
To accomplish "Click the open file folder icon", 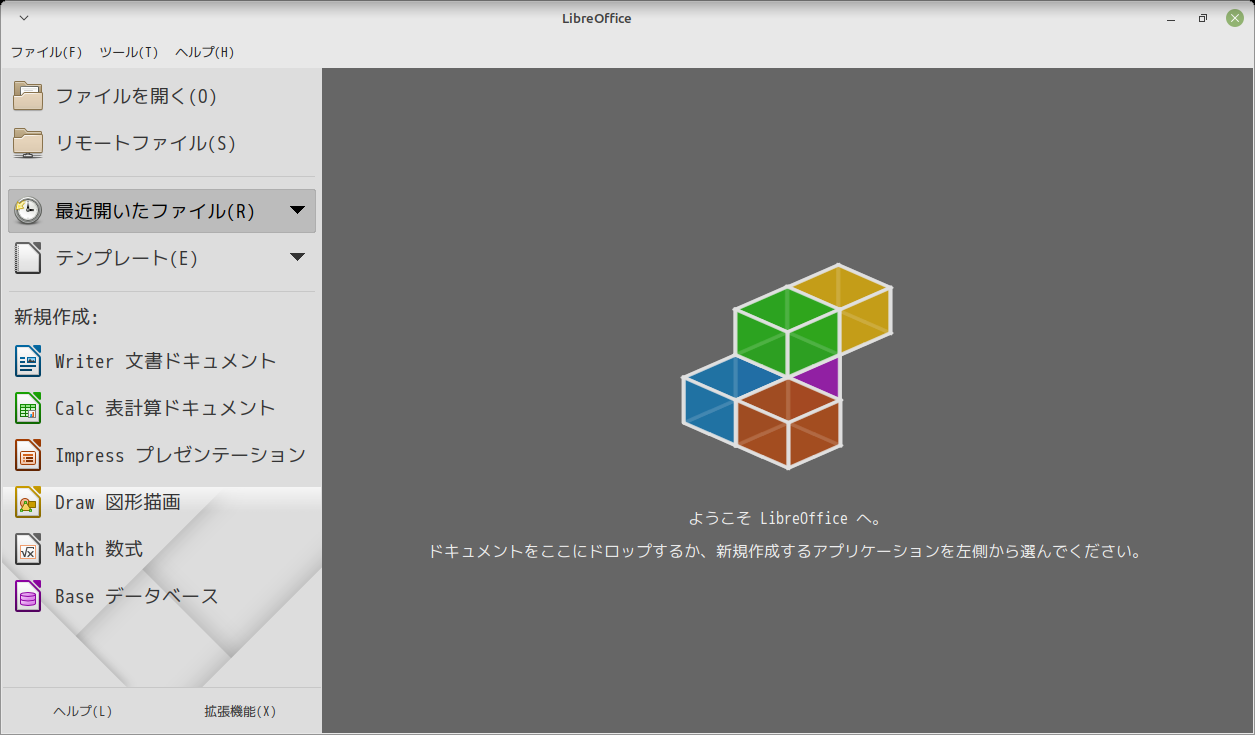I will tap(28, 96).
